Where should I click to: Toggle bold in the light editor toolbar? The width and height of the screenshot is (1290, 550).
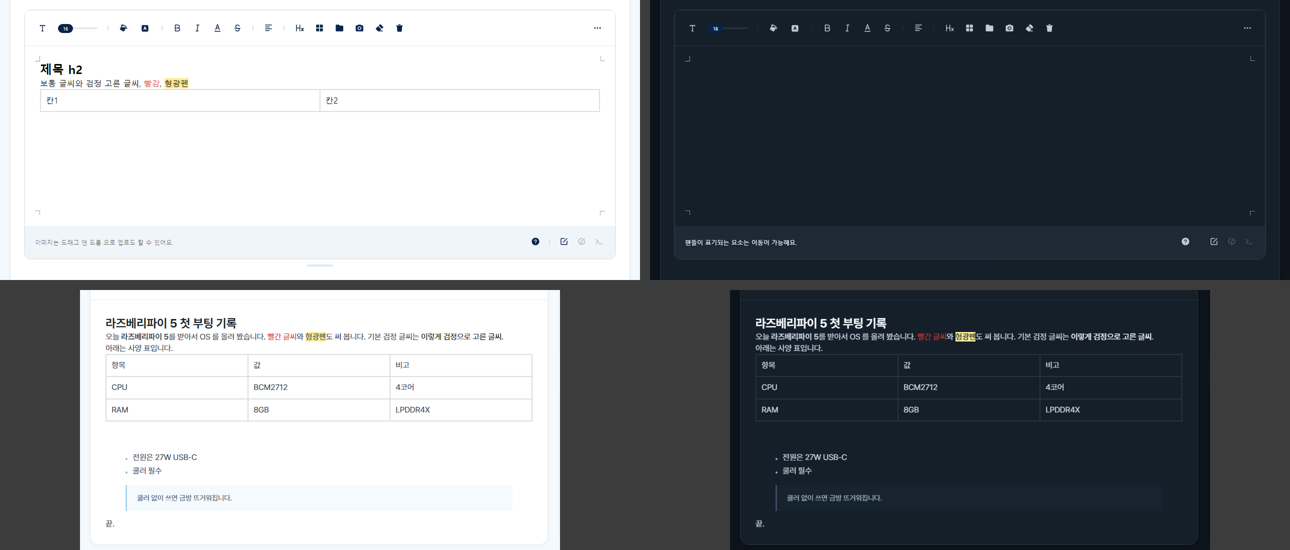click(x=177, y=28)
